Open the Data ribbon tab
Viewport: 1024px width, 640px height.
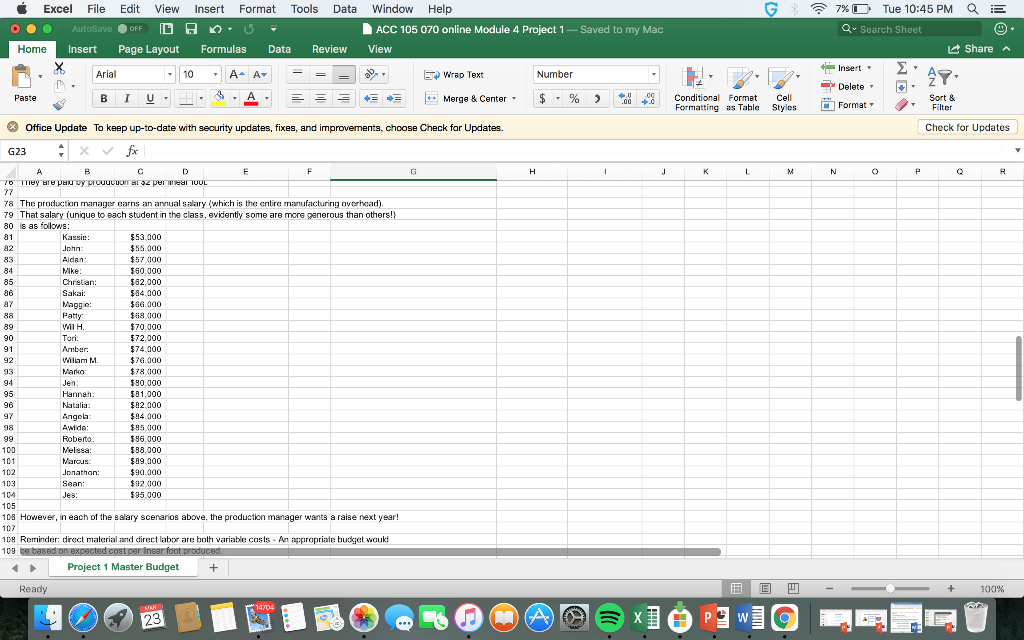tap(279, 49)
